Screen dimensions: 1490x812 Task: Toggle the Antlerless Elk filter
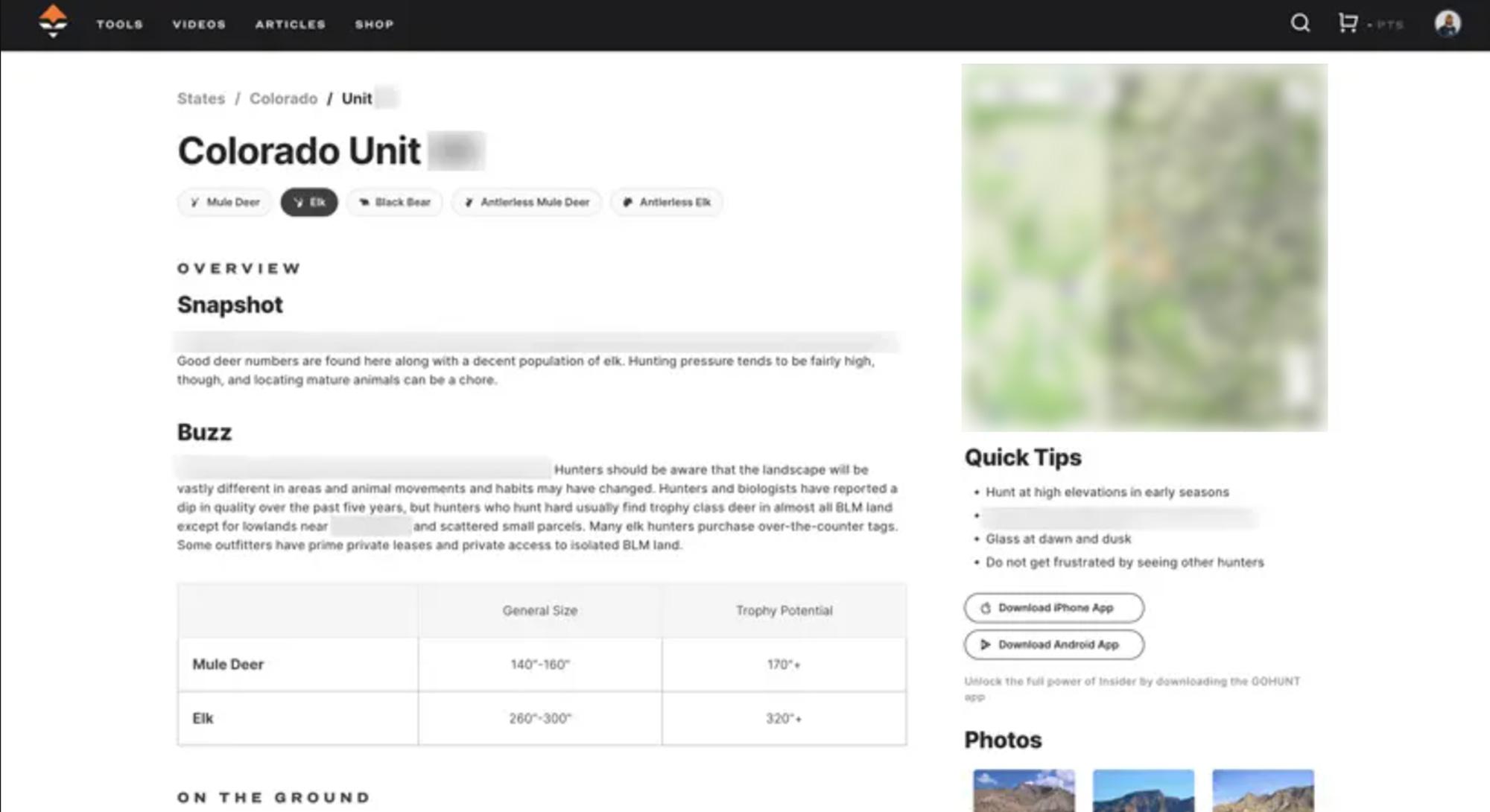(666, 202)
